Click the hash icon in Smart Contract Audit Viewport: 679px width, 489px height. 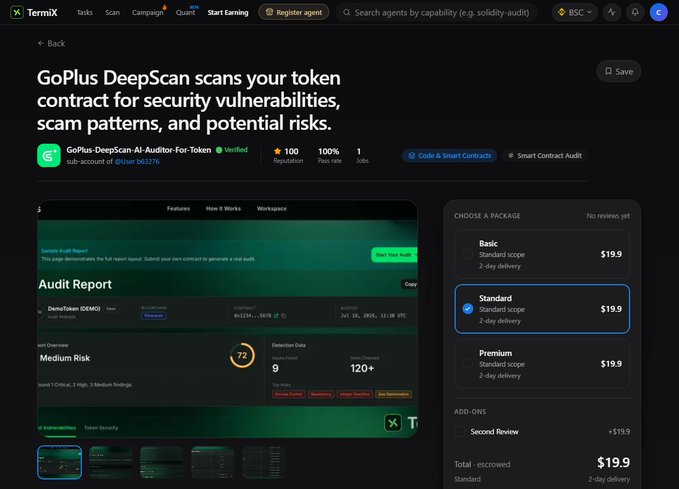(x=511, y=155)
